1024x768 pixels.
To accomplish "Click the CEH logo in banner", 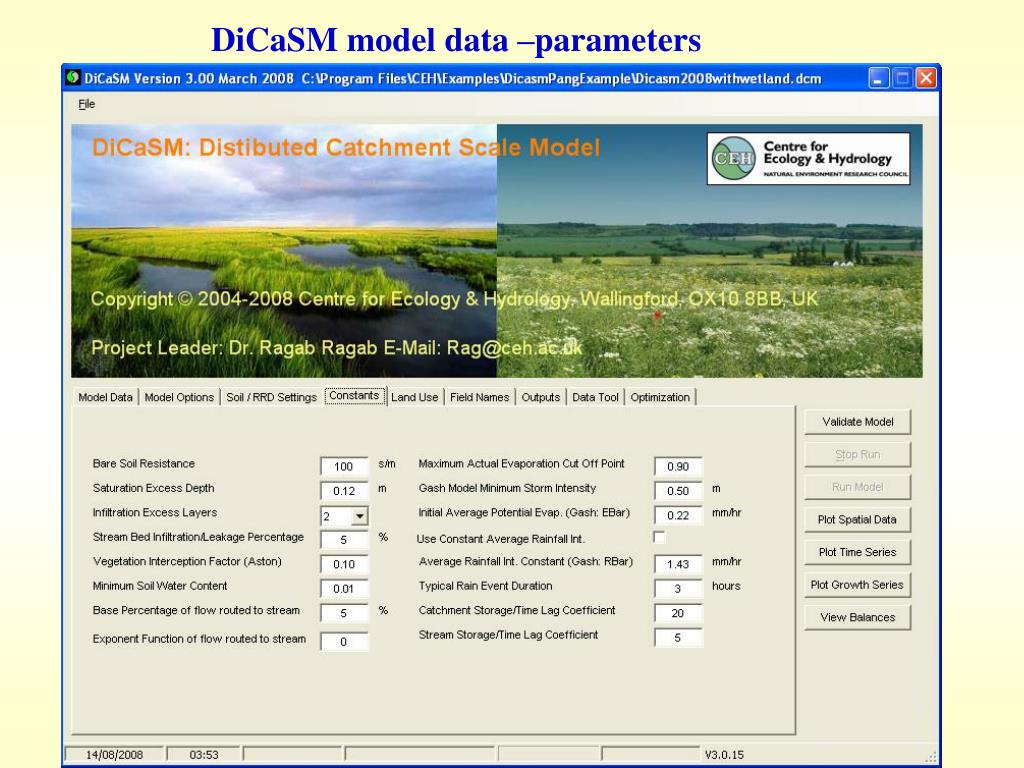I will pyautogui.click(x=808, y=159).
